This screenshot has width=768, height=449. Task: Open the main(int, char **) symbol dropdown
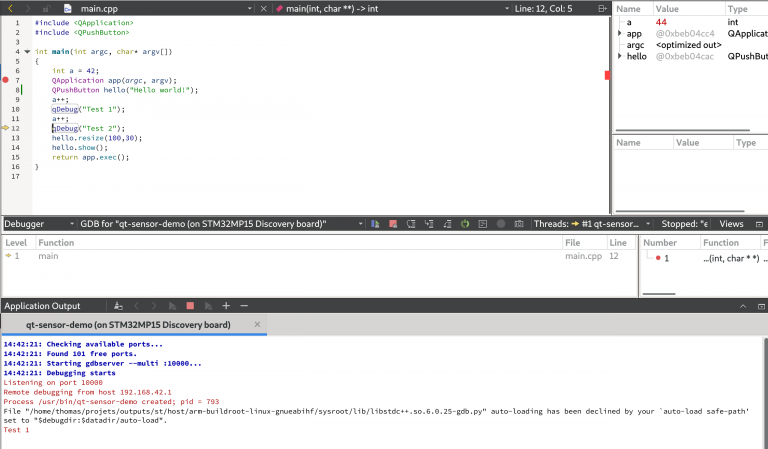click(x=506, y=8)
